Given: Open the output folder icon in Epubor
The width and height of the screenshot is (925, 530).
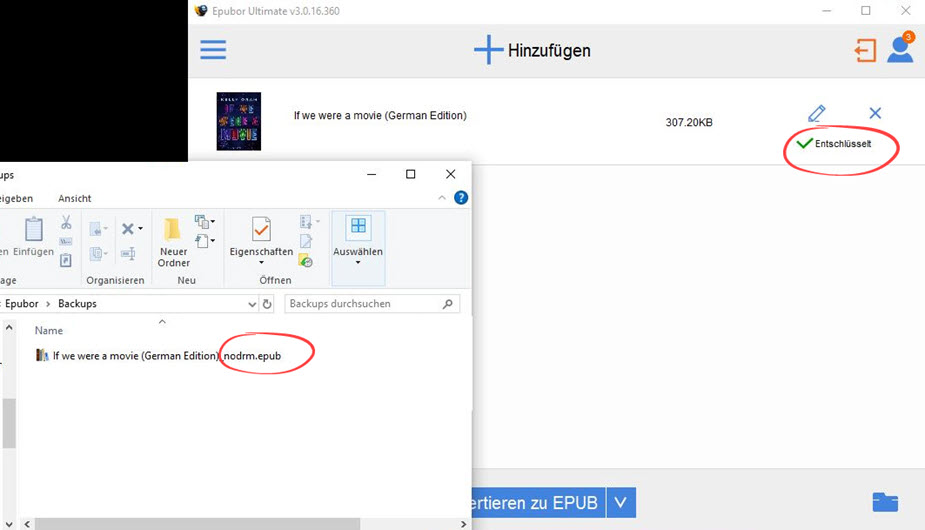Looking at the screenshot, I should (x=885, y=502).
